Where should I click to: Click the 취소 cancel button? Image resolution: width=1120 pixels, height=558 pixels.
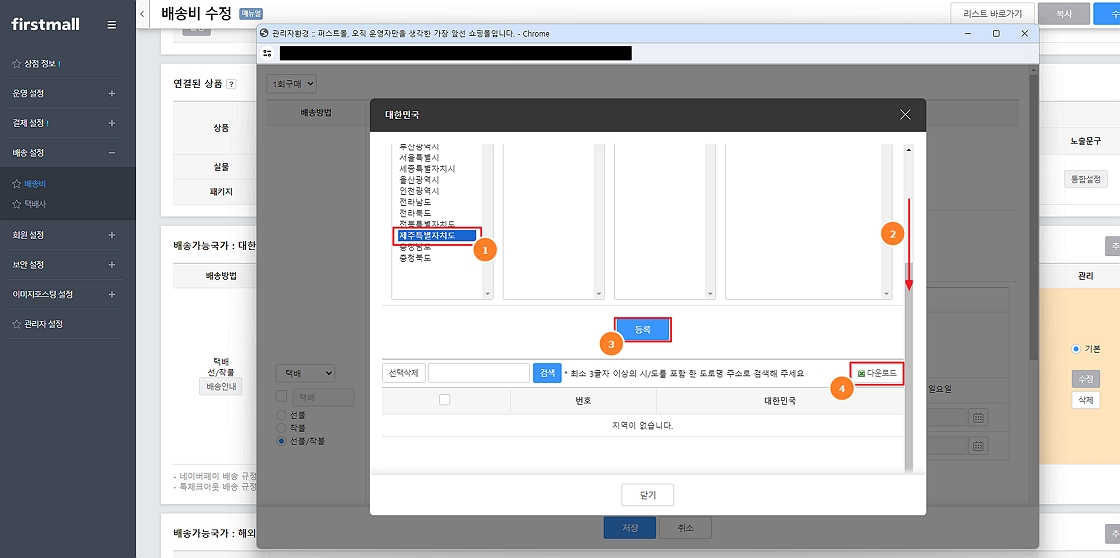685,528
